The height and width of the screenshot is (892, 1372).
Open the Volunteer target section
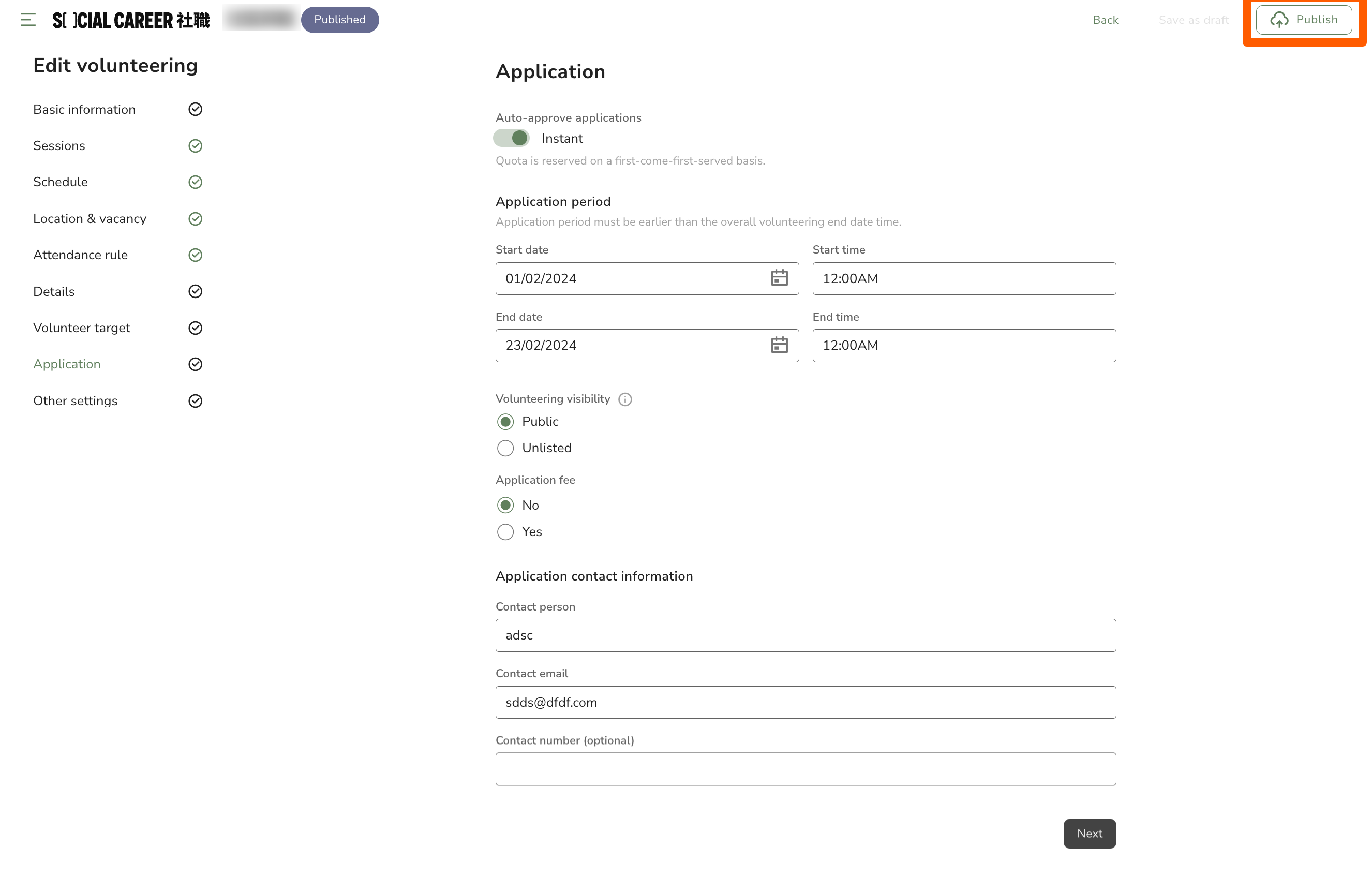[82, 329]
